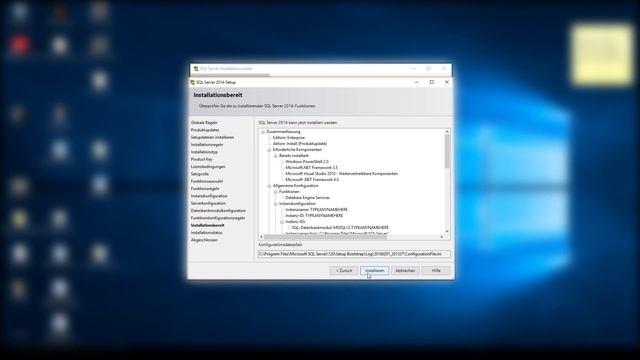Click the summary tree's horizontal scrollbar thumb

325,237
